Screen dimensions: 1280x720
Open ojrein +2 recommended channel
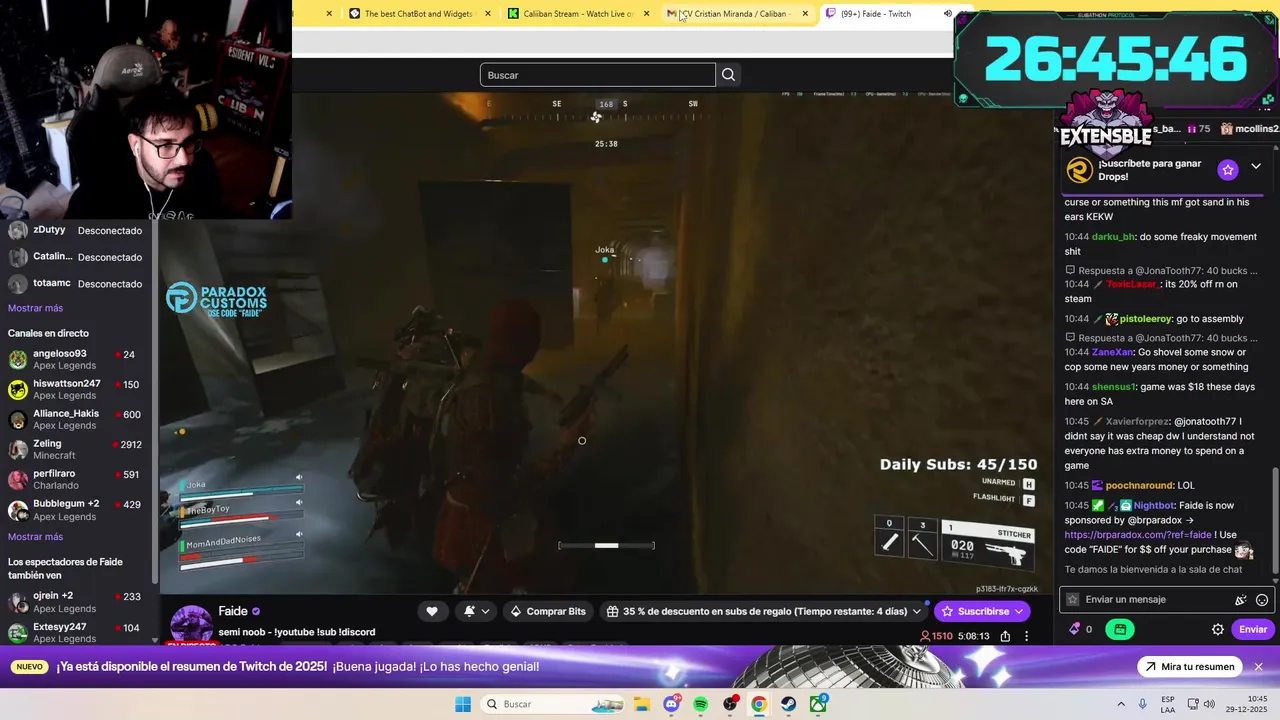click(75, 601)
